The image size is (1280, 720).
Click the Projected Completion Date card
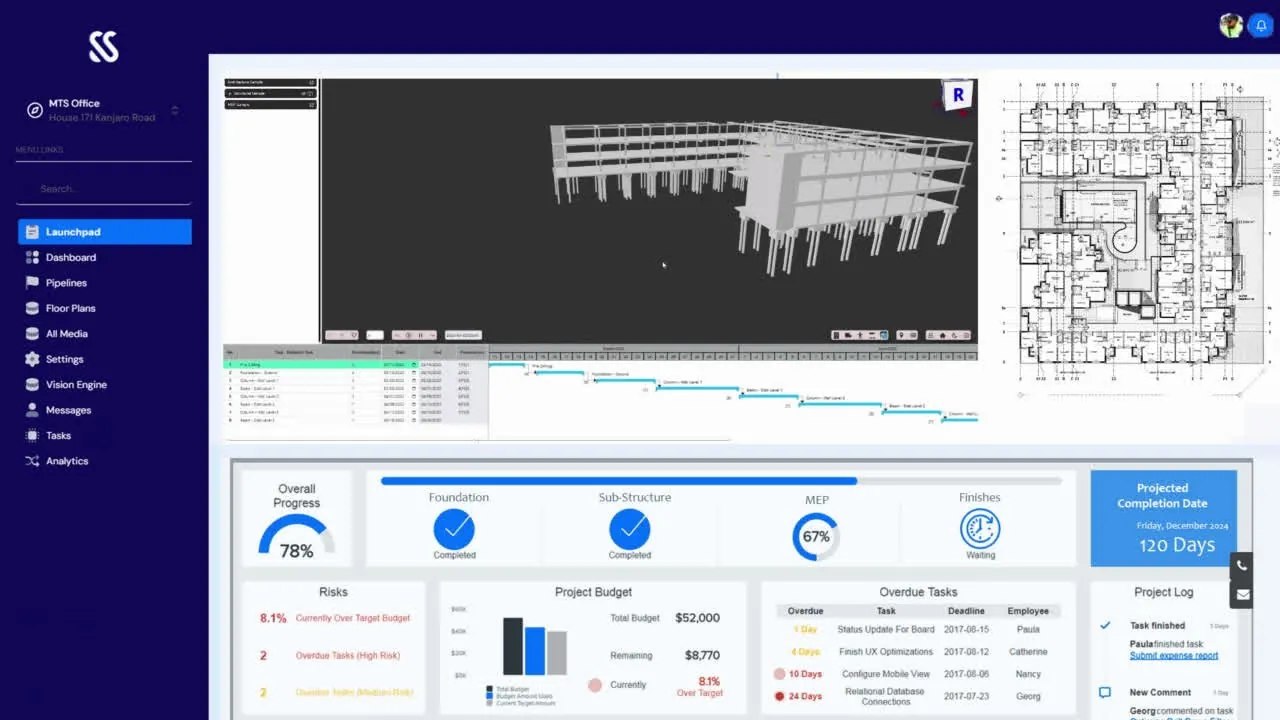(x=1163, y=518)
